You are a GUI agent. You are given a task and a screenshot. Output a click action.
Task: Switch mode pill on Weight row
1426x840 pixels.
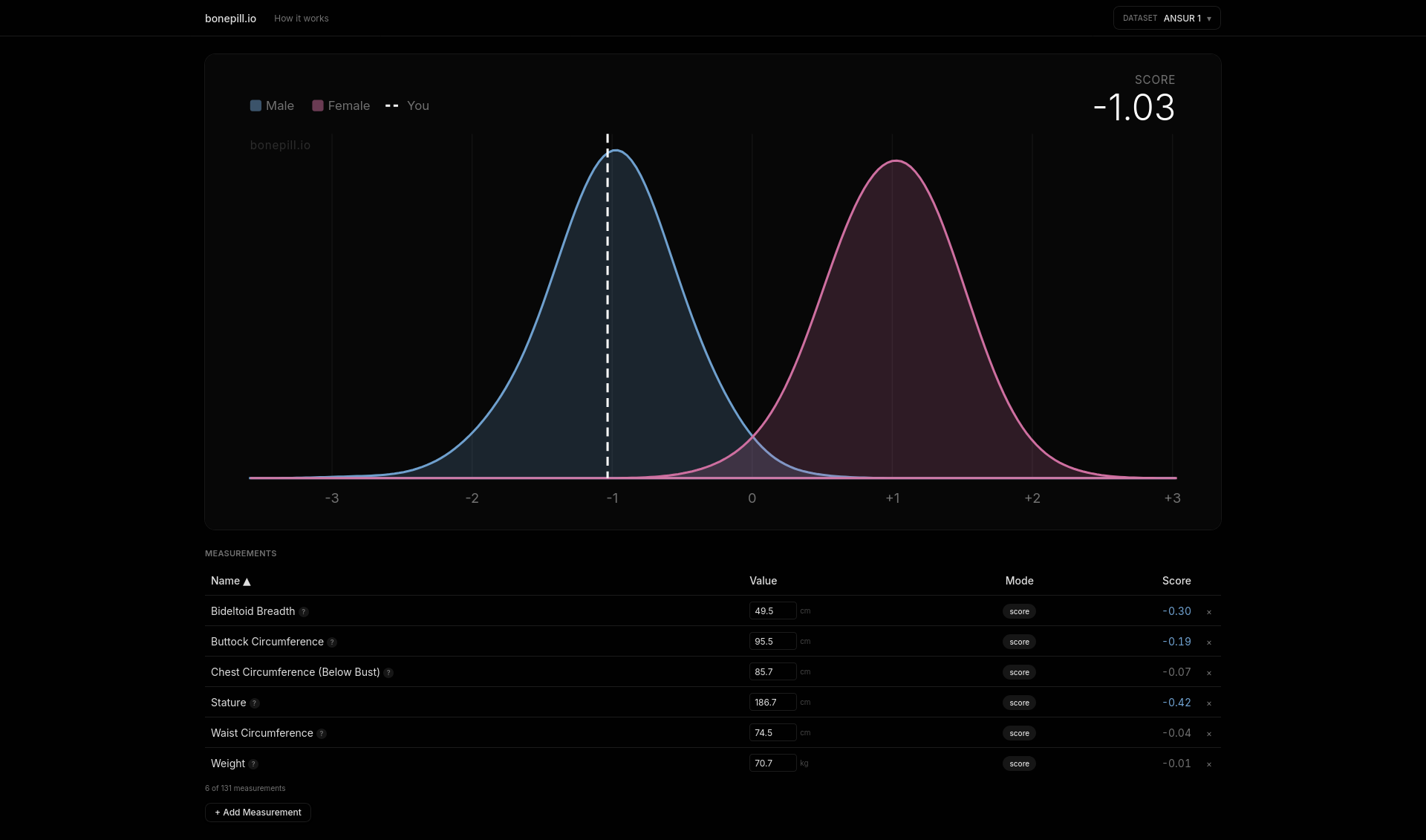1019,764
